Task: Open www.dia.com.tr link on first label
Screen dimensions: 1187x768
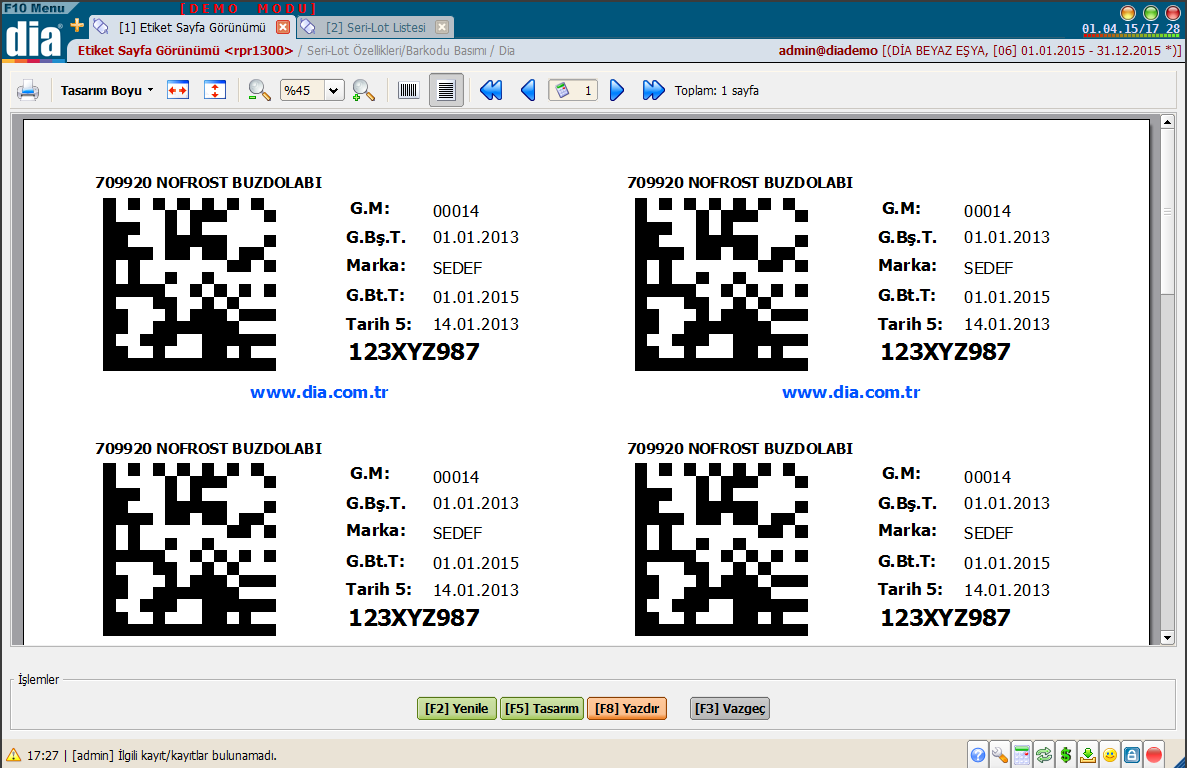Action: 319,393
